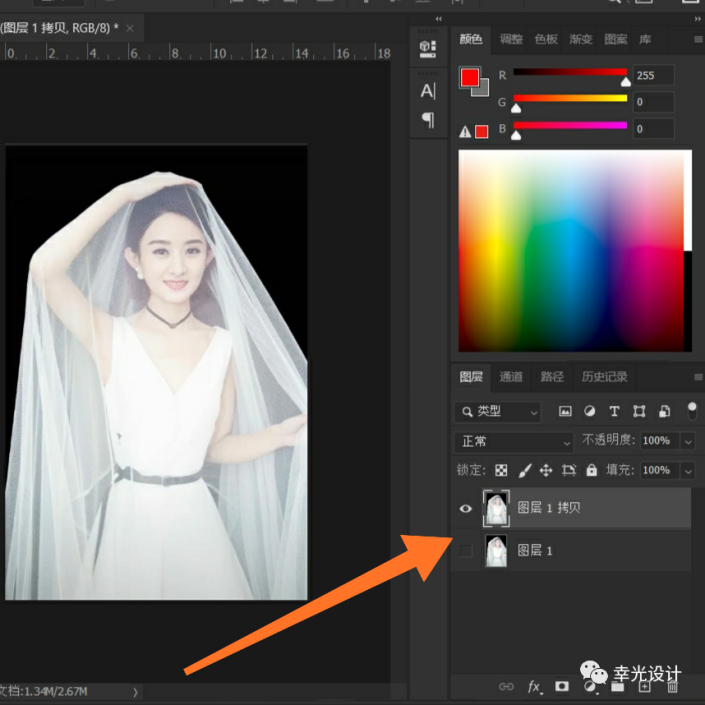Click the out-of-gamut warning triangle
The width and height of the screenshot is (705, 705).
[x=465, y=132]
